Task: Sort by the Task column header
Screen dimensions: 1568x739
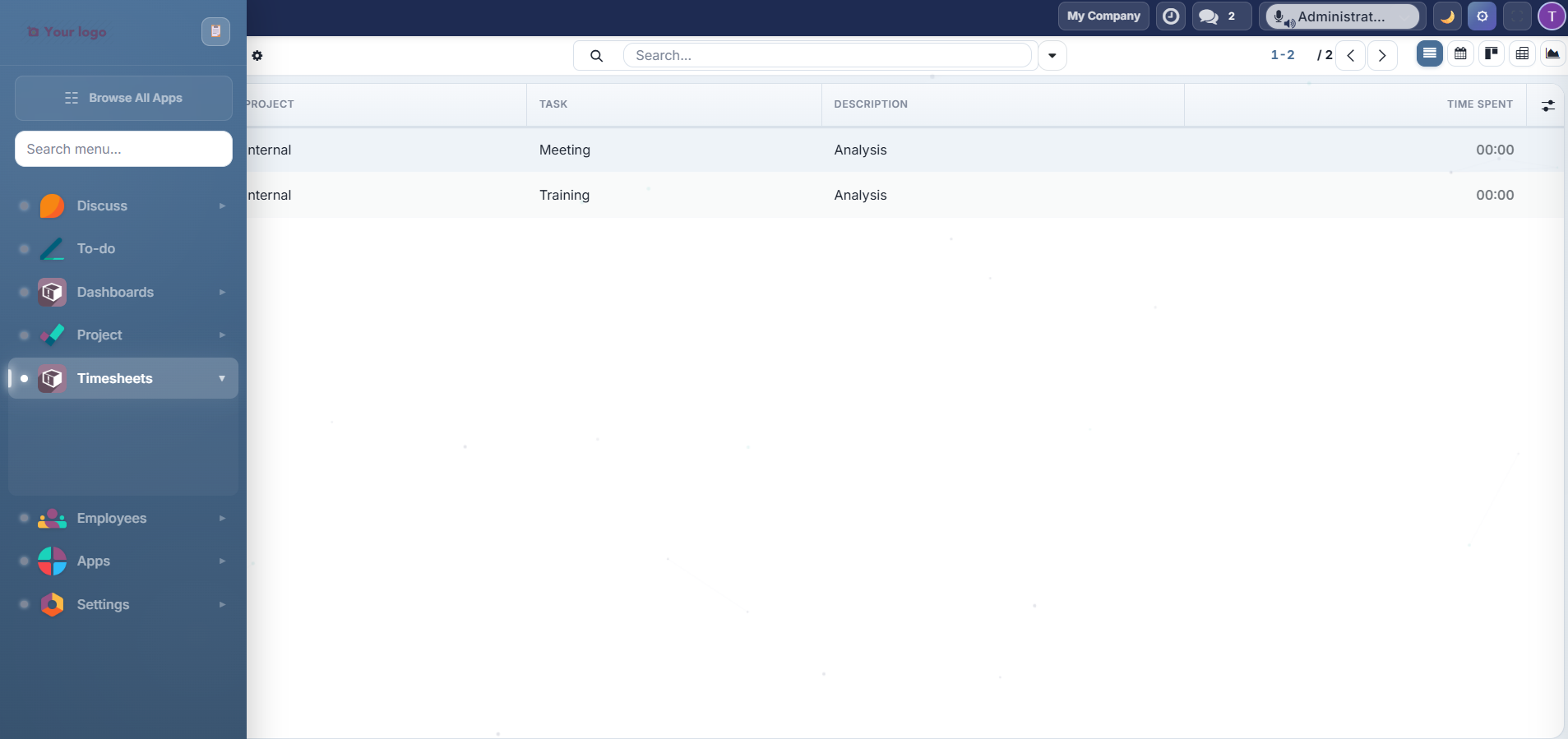Action: (x=673, y=104)
